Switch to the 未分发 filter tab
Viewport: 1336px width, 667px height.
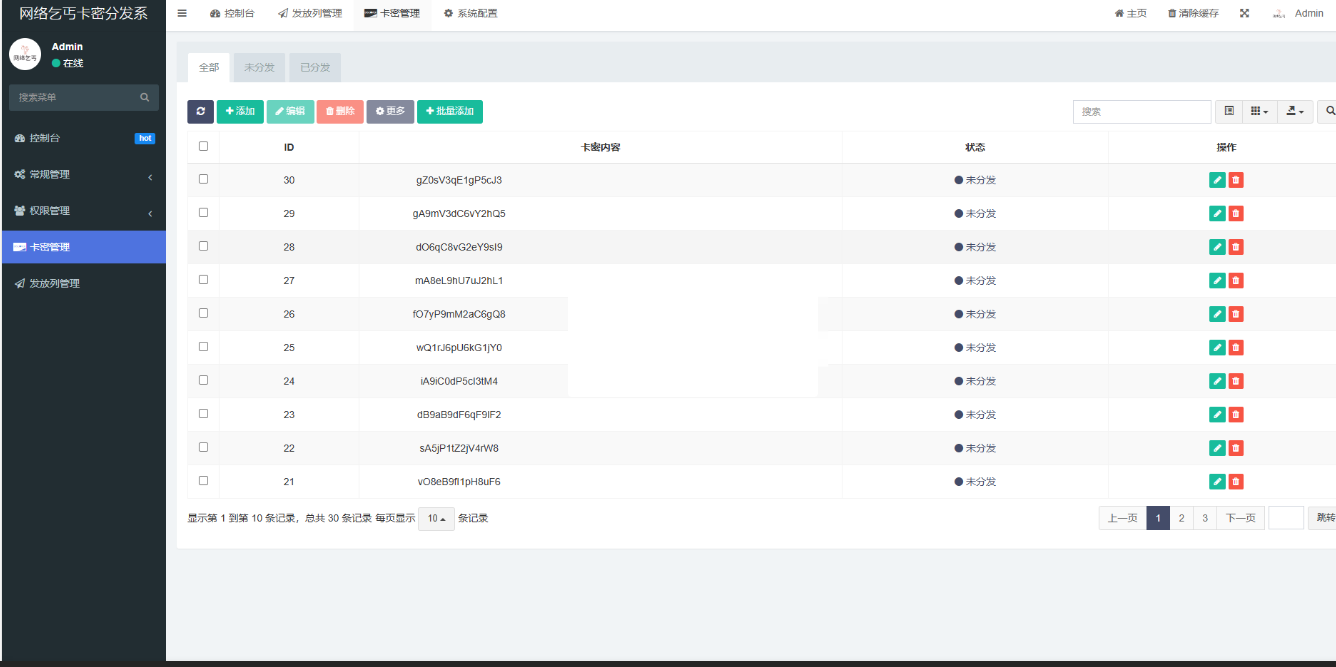(259, 67)
